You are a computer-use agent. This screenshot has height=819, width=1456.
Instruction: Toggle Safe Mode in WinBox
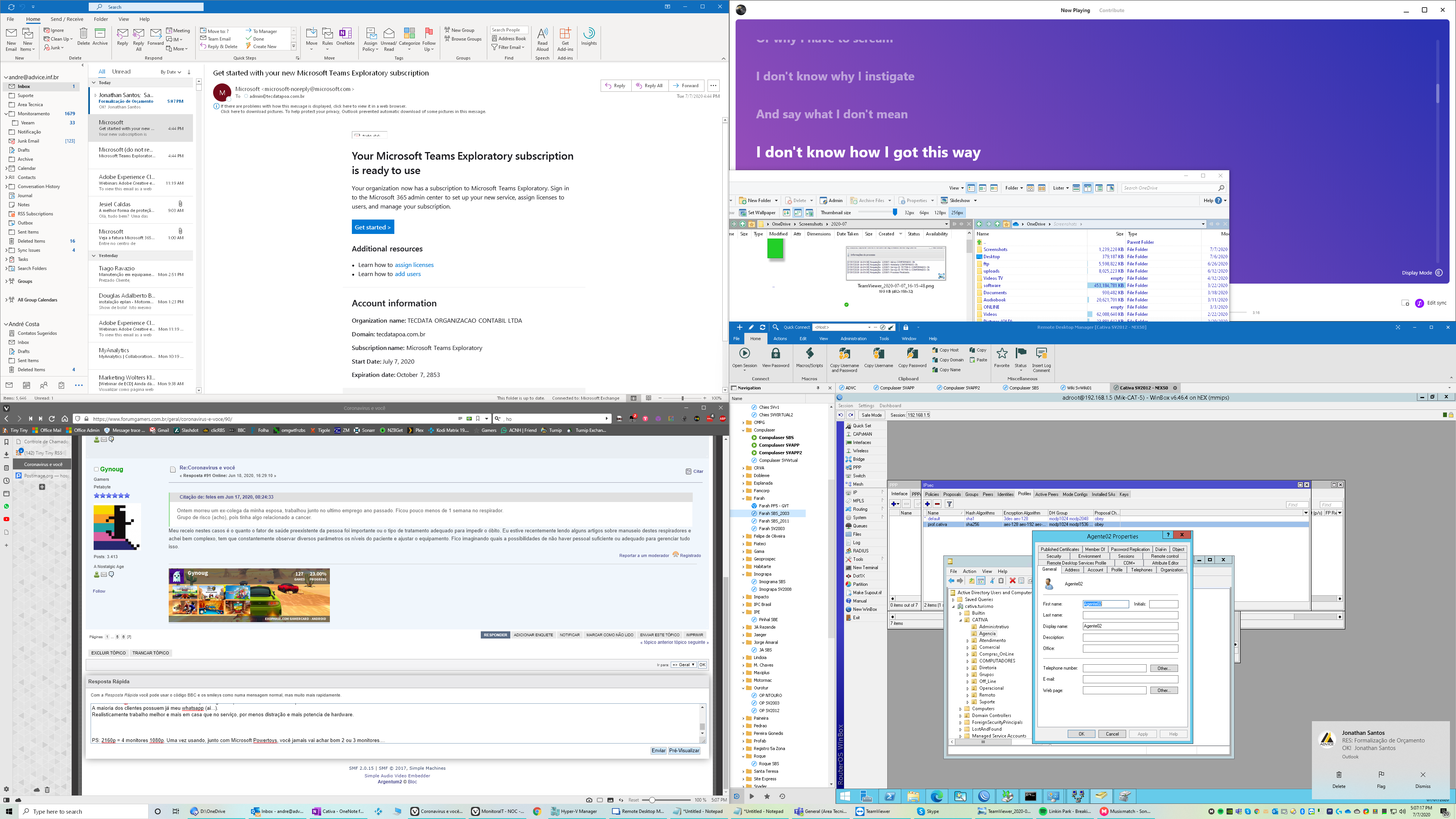tap(872, 415)
